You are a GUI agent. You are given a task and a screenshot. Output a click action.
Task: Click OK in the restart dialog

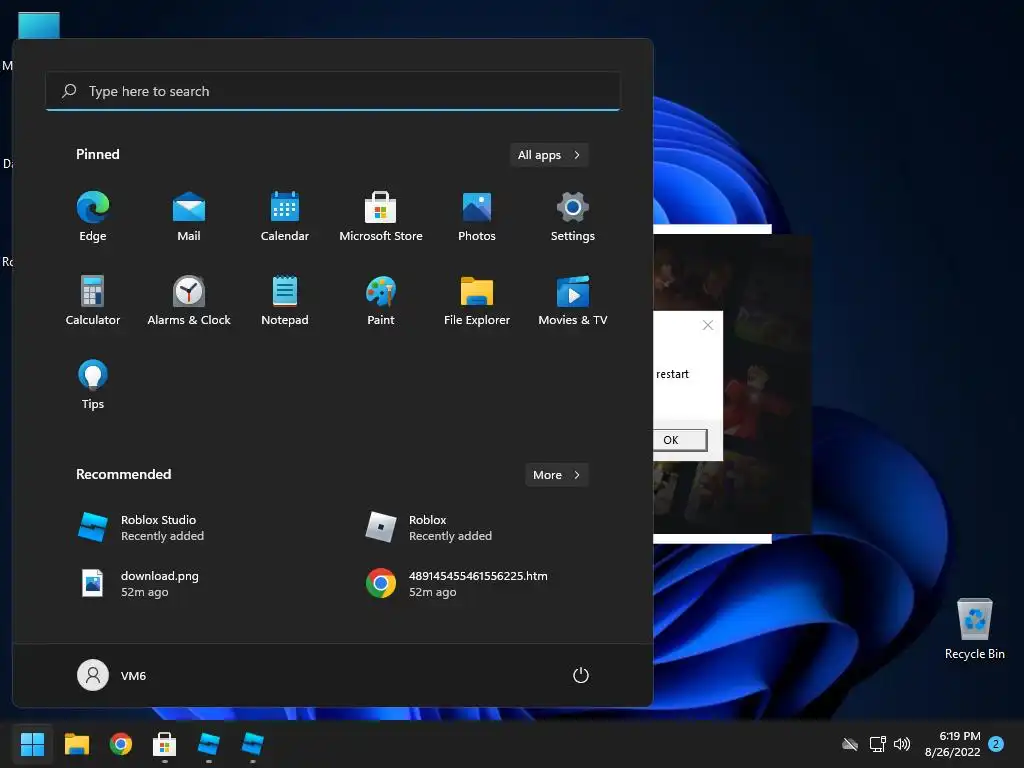point(679,440)
